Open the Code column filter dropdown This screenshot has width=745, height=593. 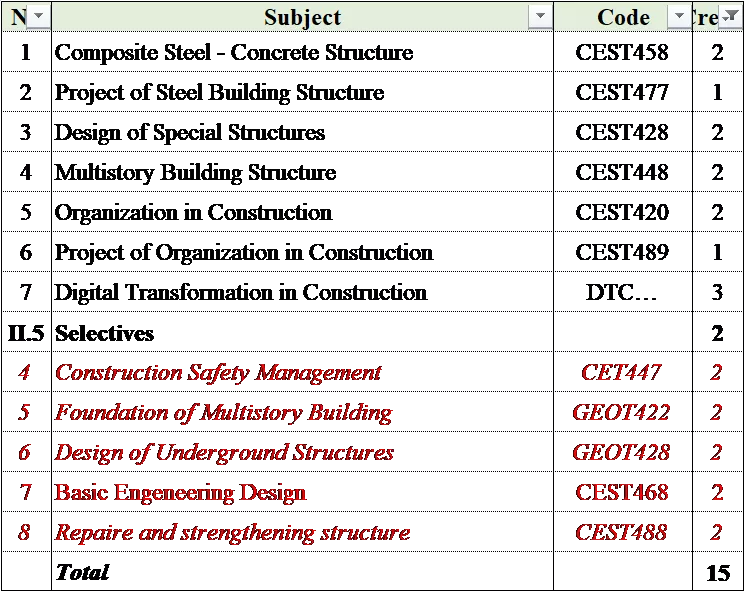679,17
